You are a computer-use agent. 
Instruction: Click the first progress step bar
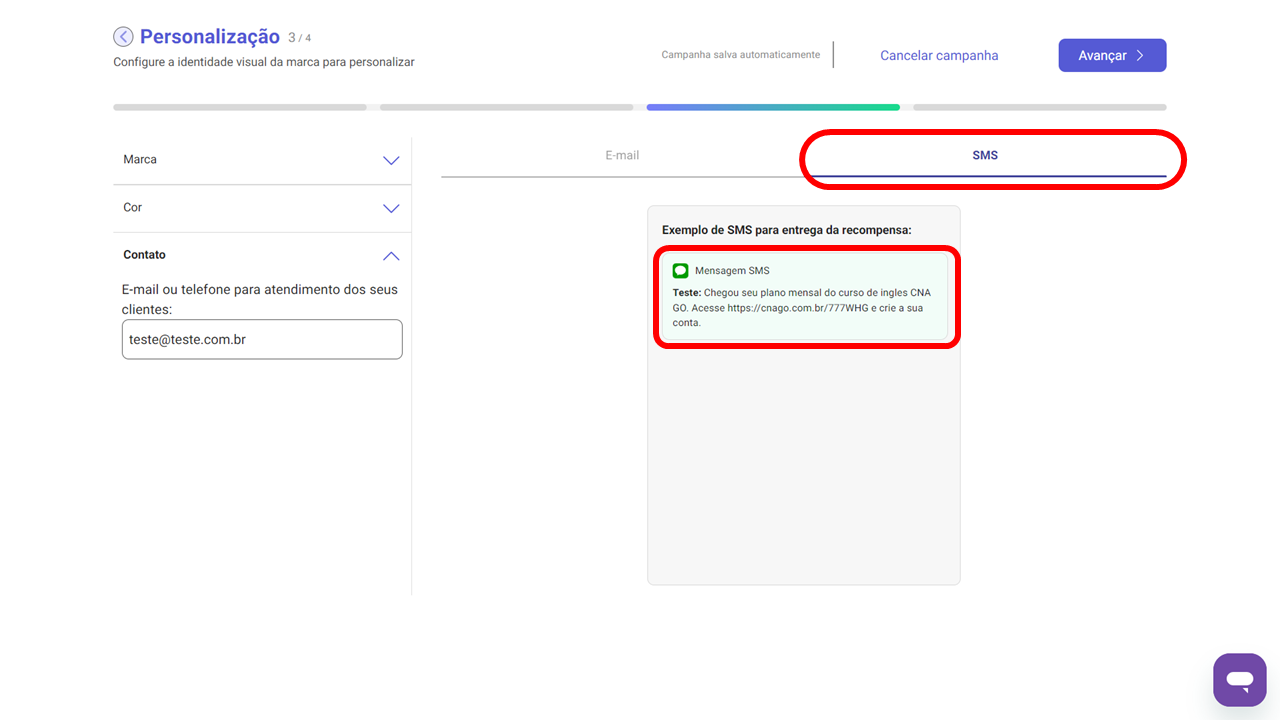pos(240,107)
